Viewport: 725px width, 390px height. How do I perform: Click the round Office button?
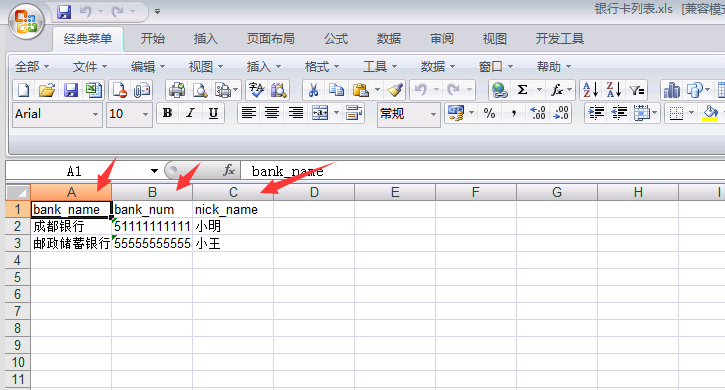[26, 22]
